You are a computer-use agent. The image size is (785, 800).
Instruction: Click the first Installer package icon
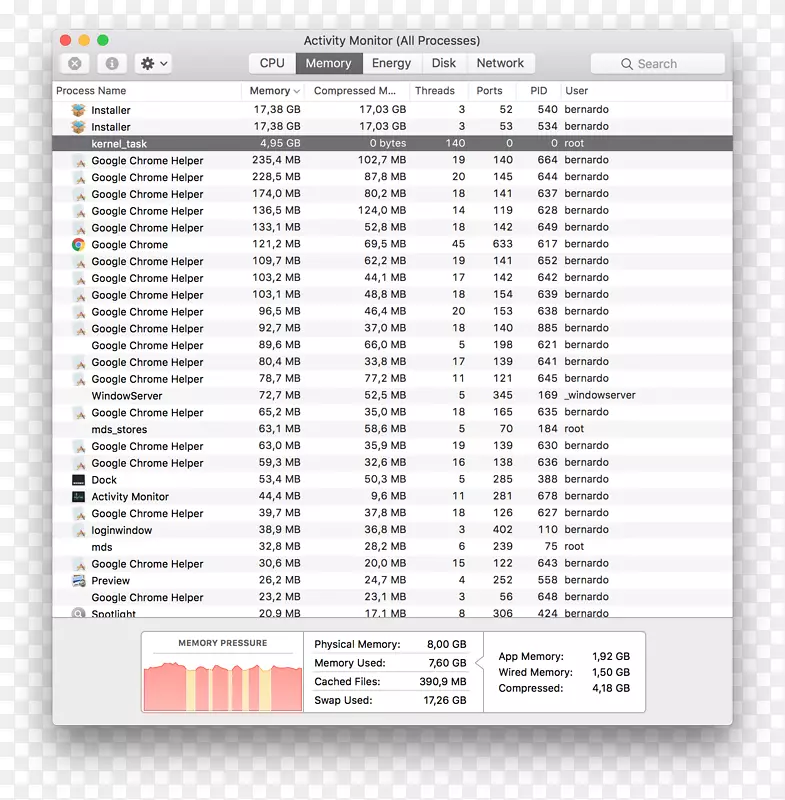[78, 110]
